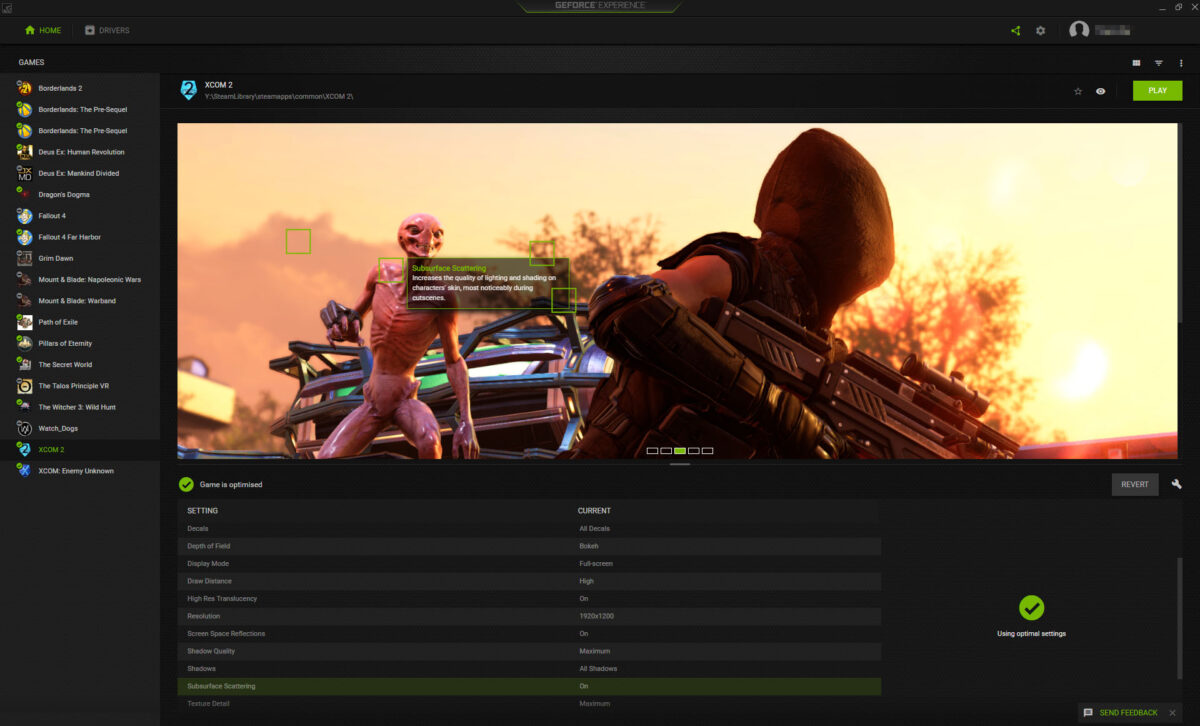Click the green Using optimal settings checkmark
1200x726 pixels.
tap(1031, 606)
